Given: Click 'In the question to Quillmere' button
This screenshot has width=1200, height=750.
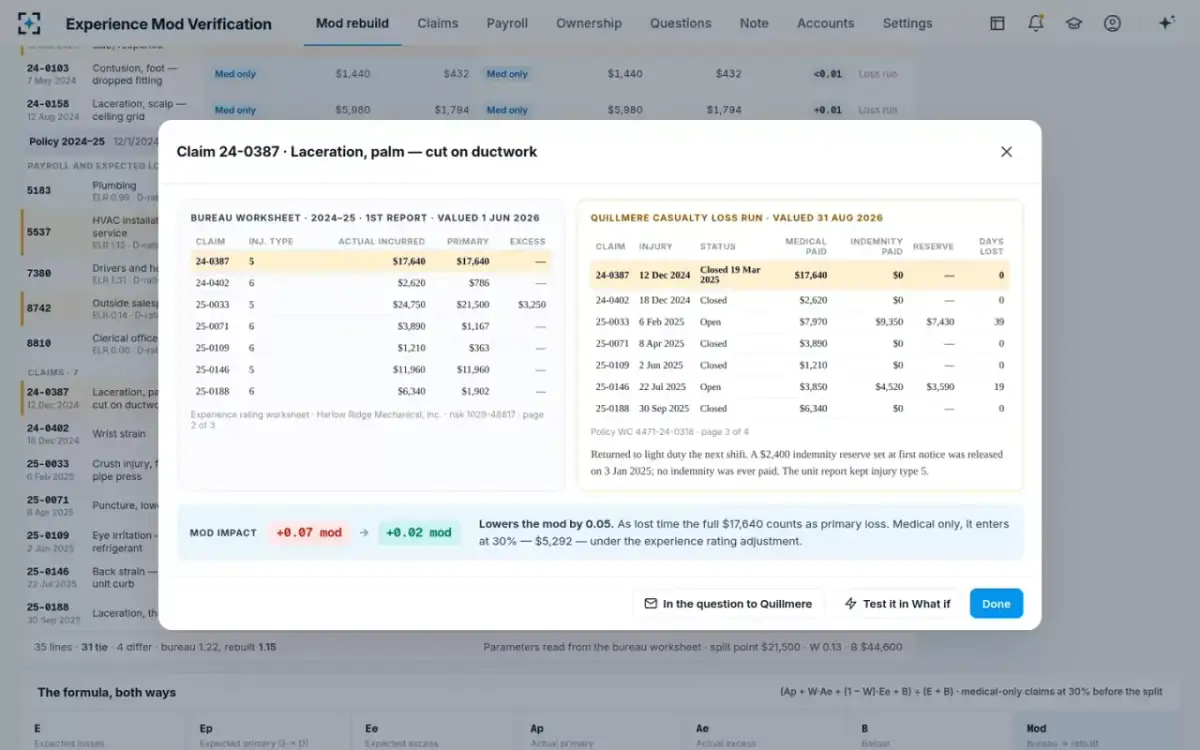Looking at the screenshot, I should click(728, 604).
